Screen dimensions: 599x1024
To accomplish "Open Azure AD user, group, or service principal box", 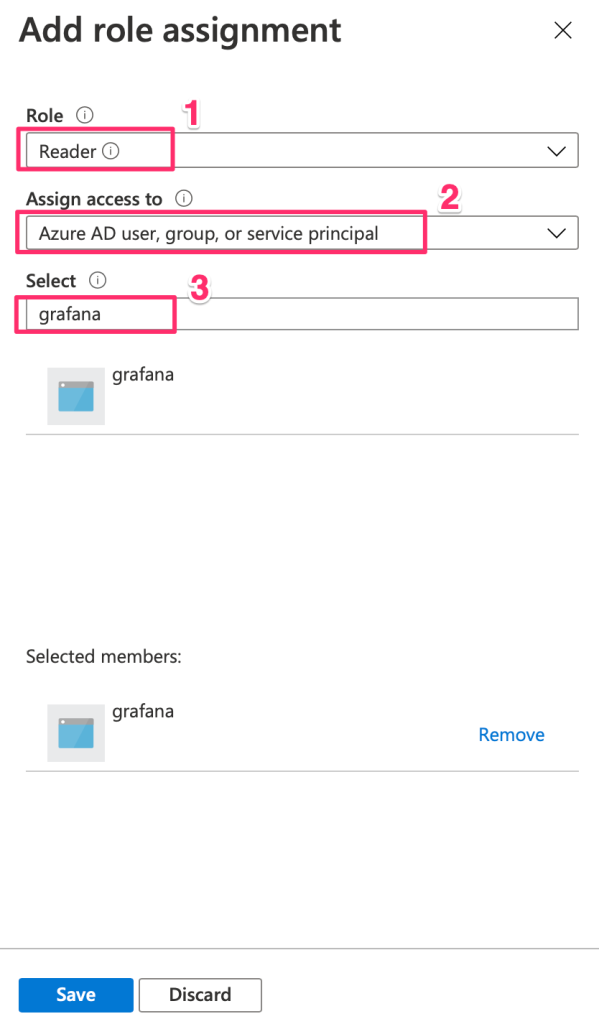I will (302, 232).
